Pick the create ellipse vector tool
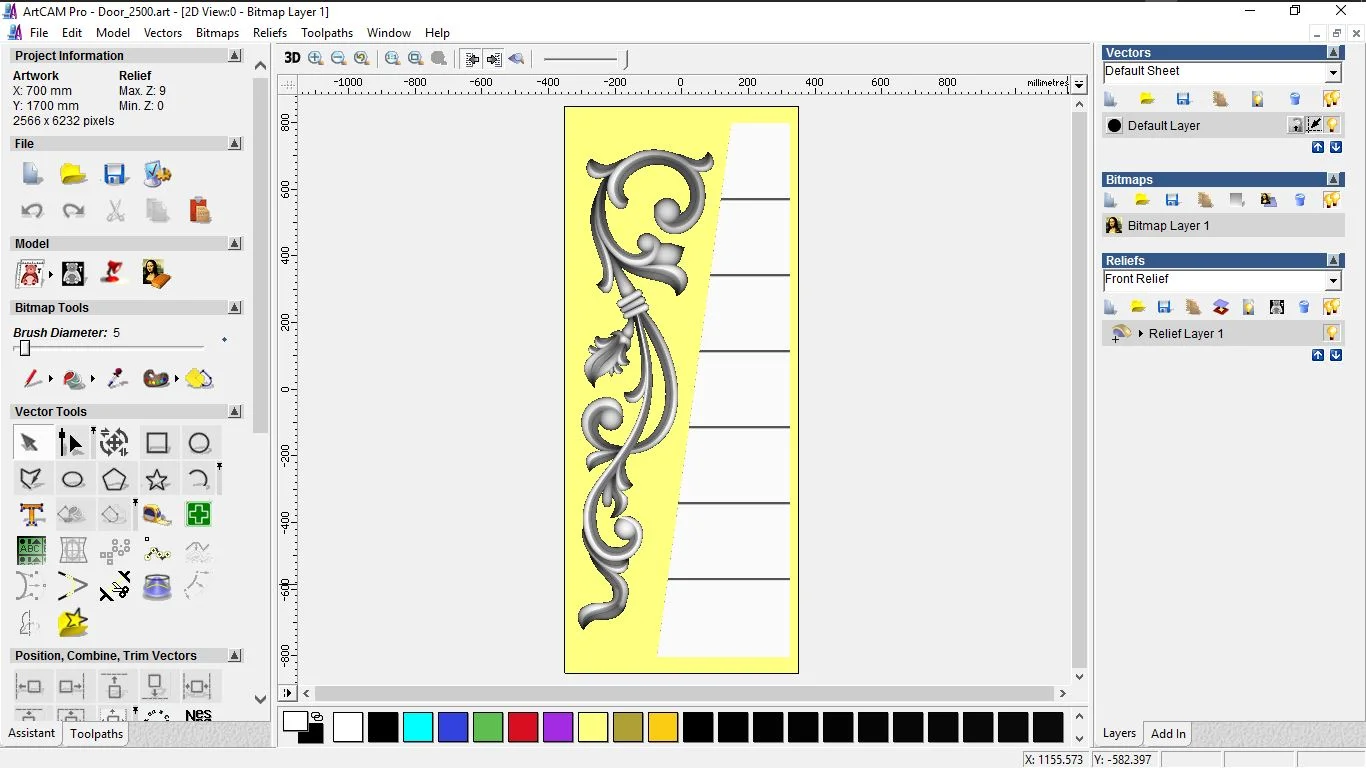 [x=73, y=479]
